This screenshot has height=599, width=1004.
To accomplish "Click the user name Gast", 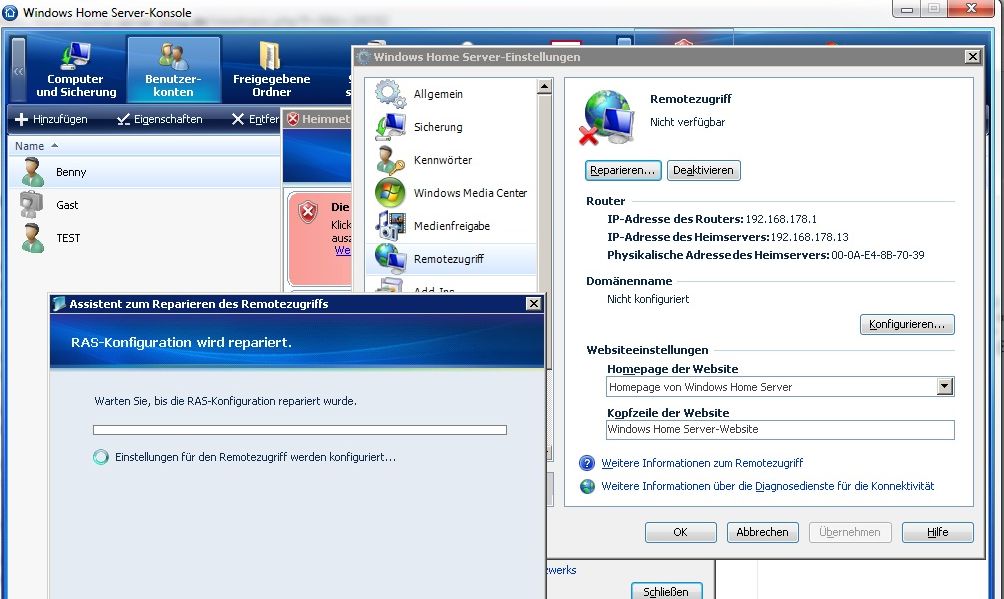I will coord(67,205).
